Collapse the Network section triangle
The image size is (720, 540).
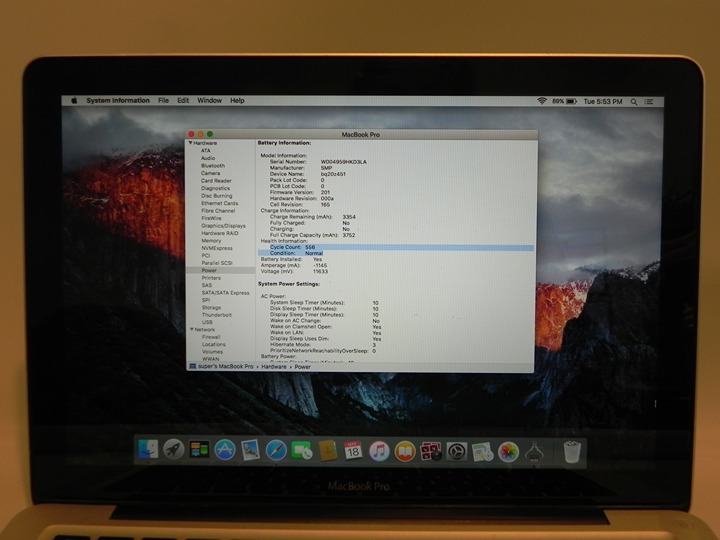191,329
